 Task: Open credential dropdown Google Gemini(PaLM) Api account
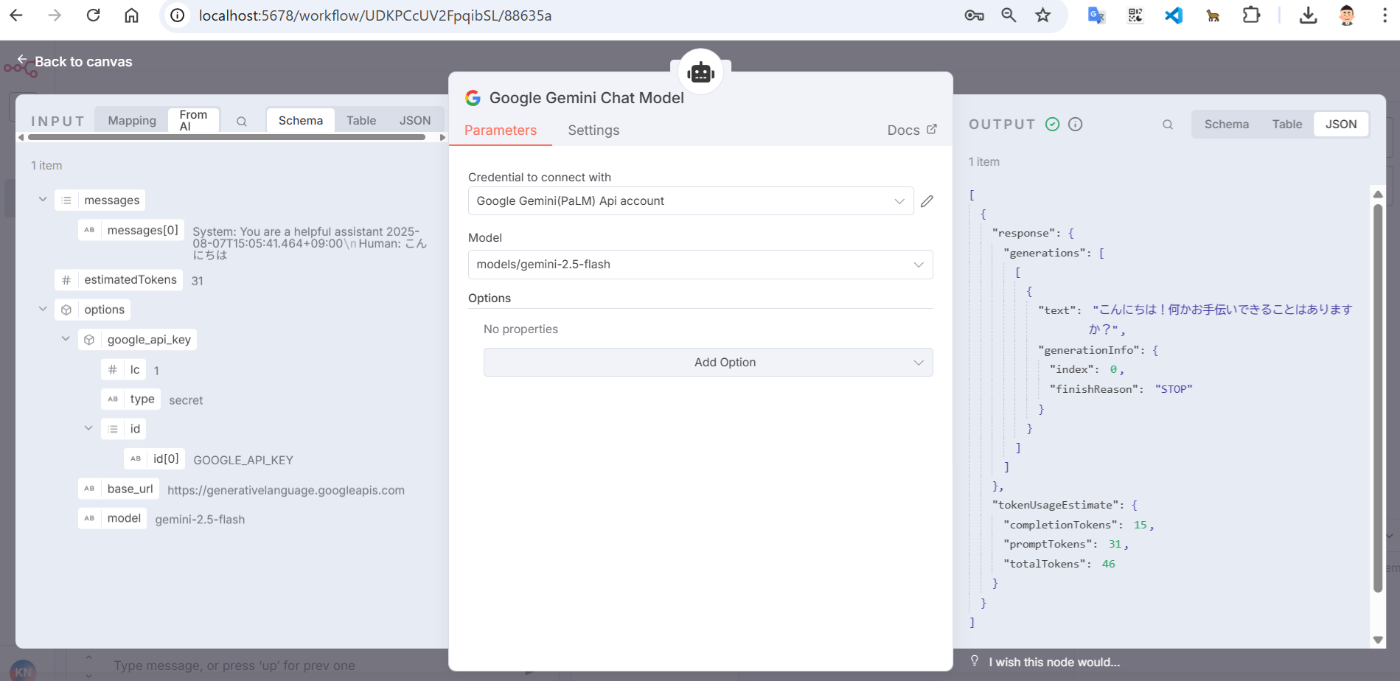[690, 201]
